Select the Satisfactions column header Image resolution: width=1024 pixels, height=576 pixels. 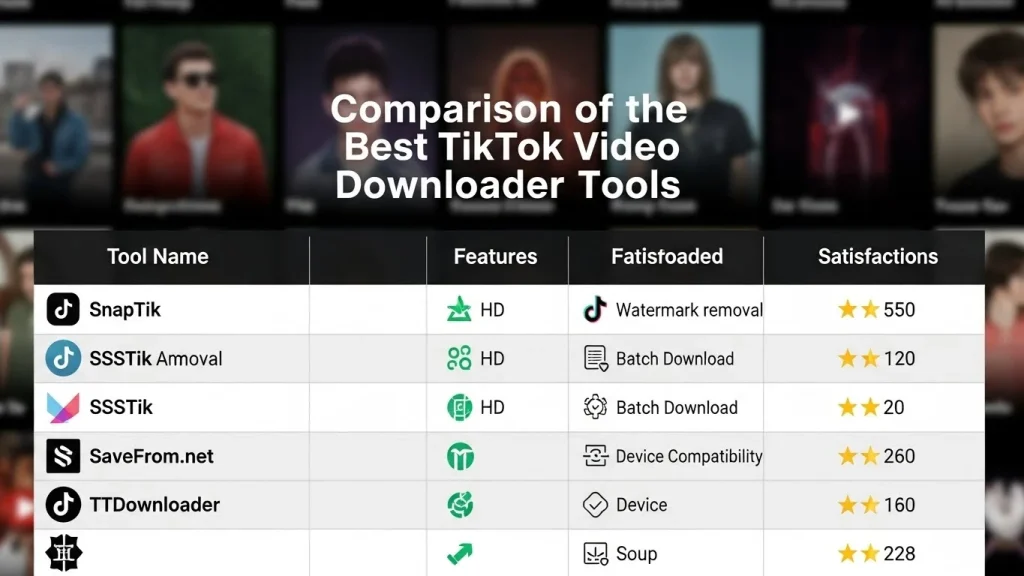tap(876, 257)
